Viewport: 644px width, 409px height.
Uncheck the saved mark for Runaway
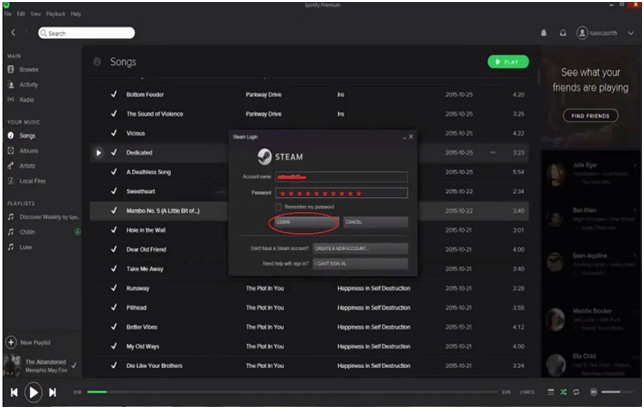(113, 288)
